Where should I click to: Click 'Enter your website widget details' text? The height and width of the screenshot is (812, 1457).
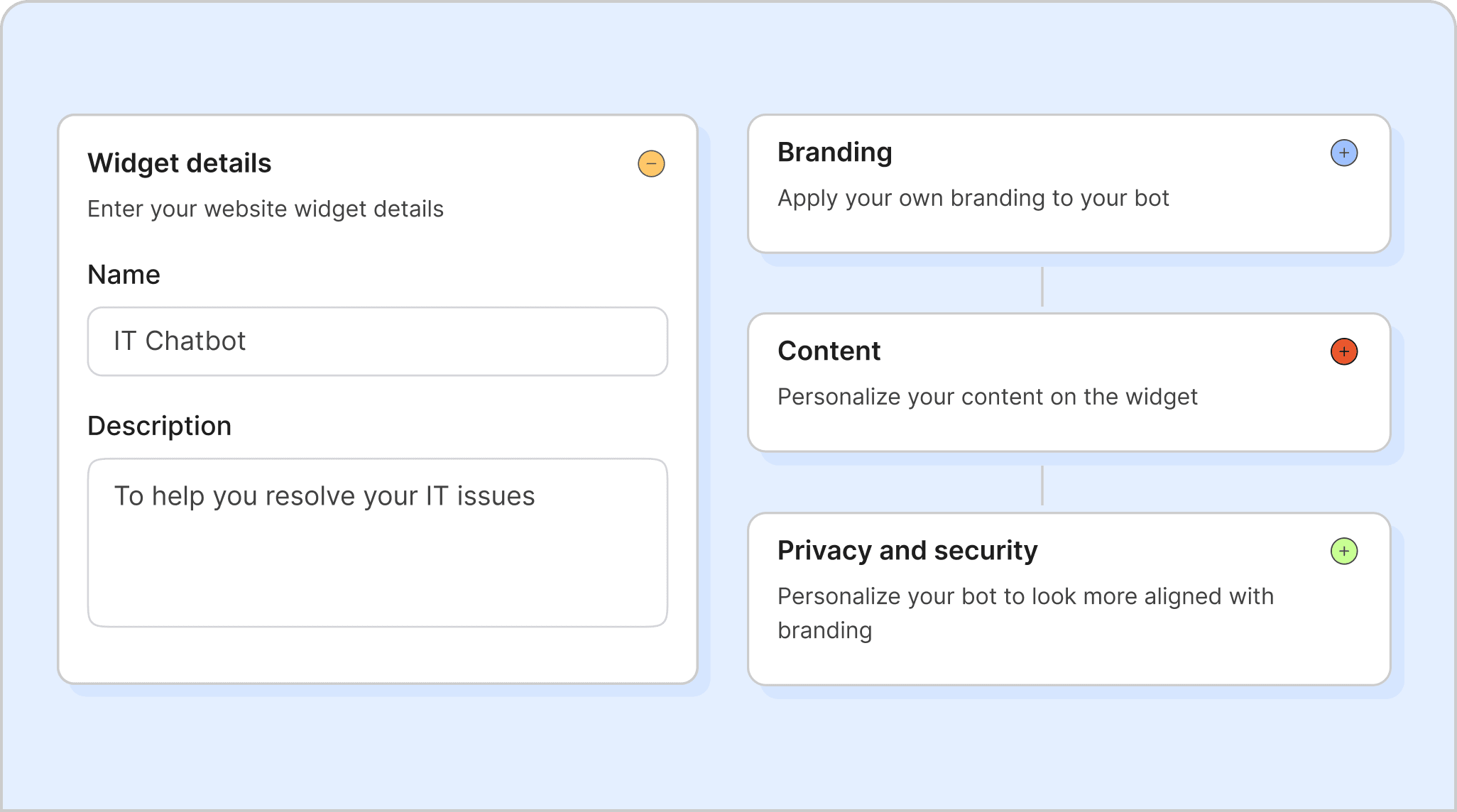(266, 209)
